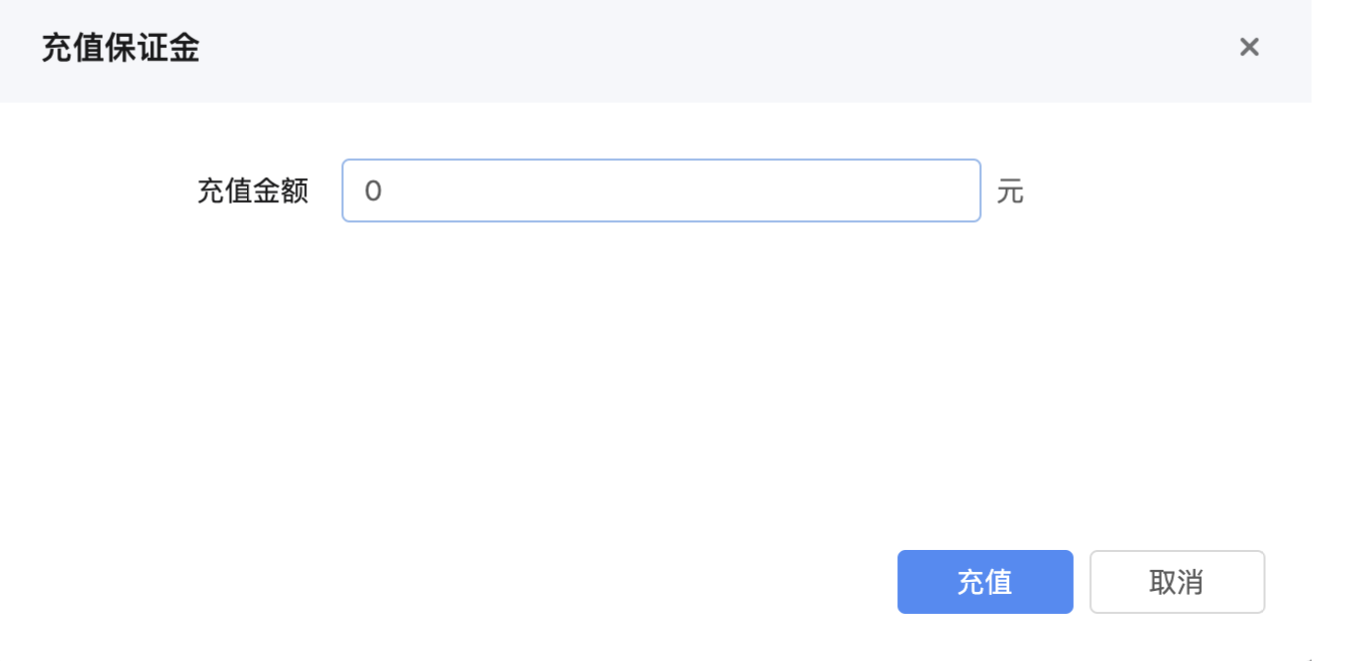
Task: Exit the deposit recharge popup via X
Action: [1249, 47]
